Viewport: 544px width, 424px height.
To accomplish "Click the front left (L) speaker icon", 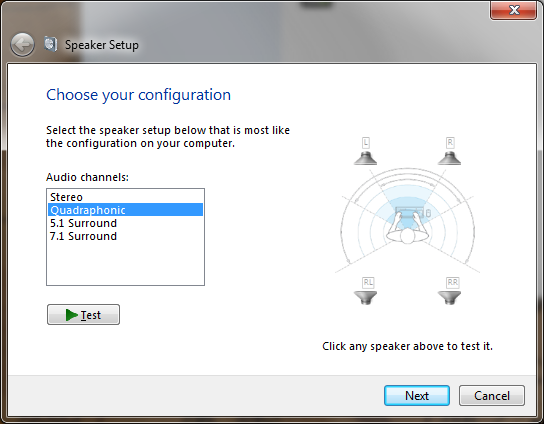I will pyautogui.click(x=365, y=159).
